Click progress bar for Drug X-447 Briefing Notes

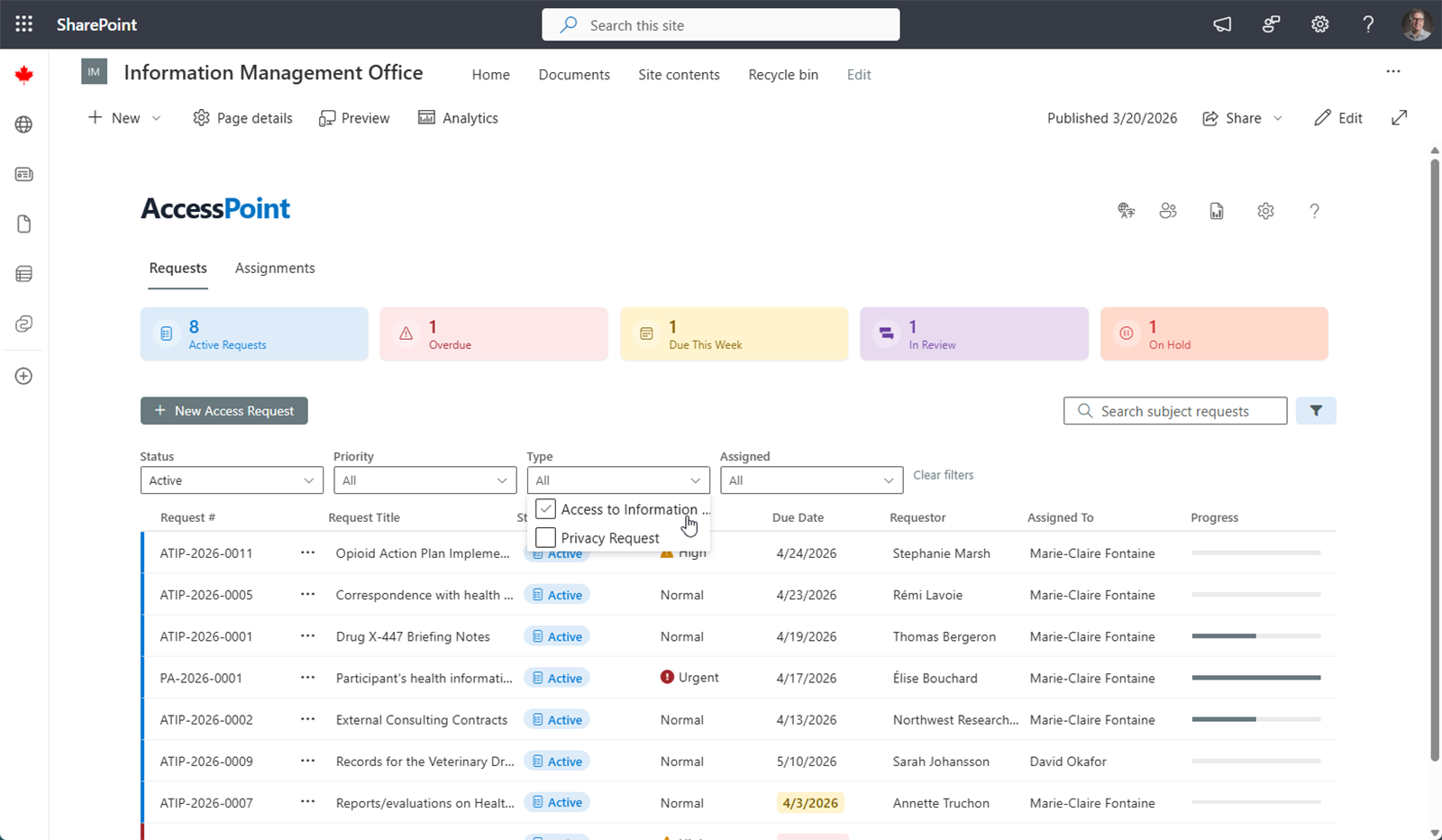point(1255,636)
